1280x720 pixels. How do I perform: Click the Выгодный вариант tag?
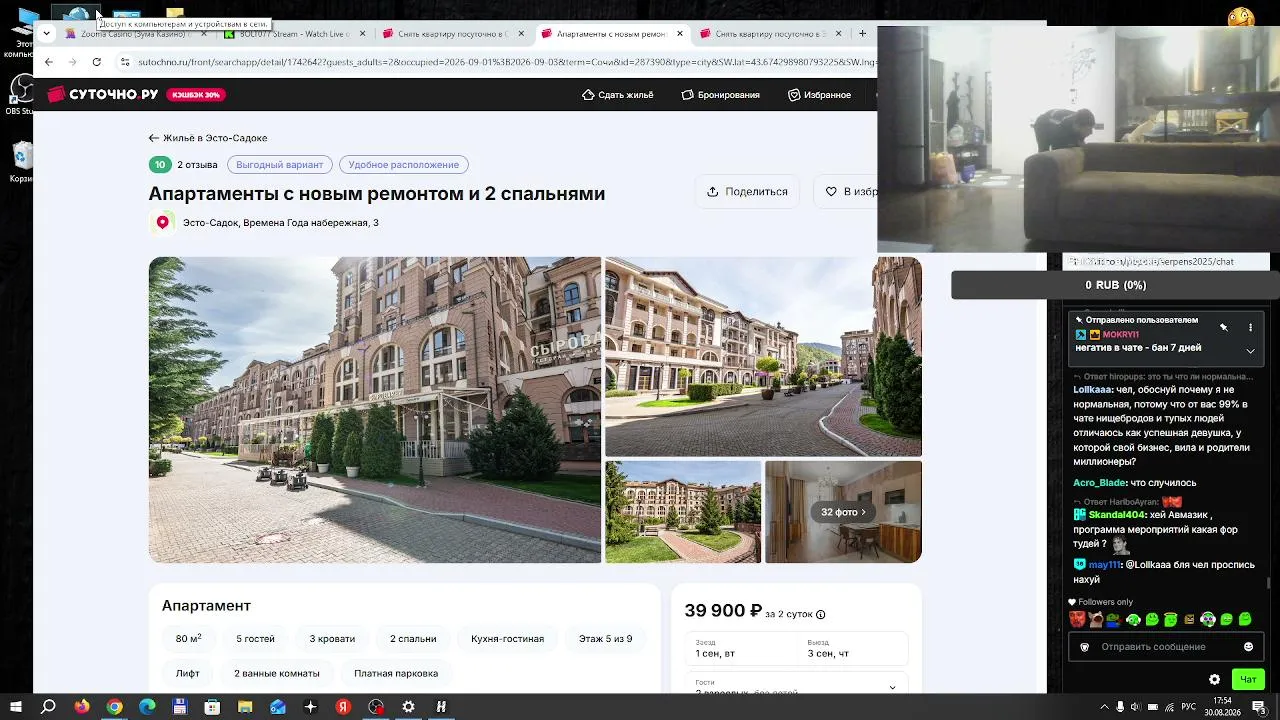(x=280, y=165)
